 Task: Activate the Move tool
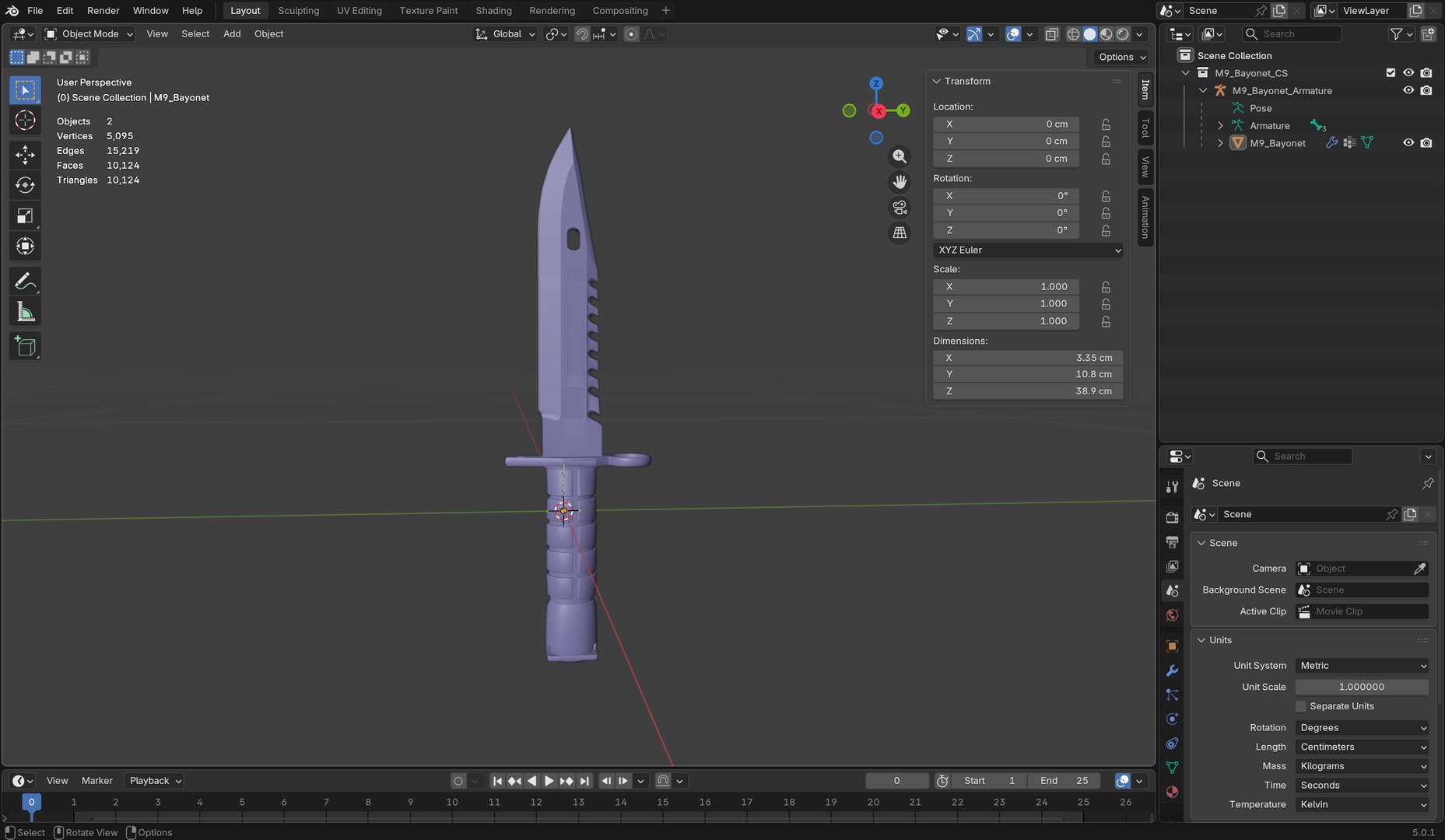25,155
